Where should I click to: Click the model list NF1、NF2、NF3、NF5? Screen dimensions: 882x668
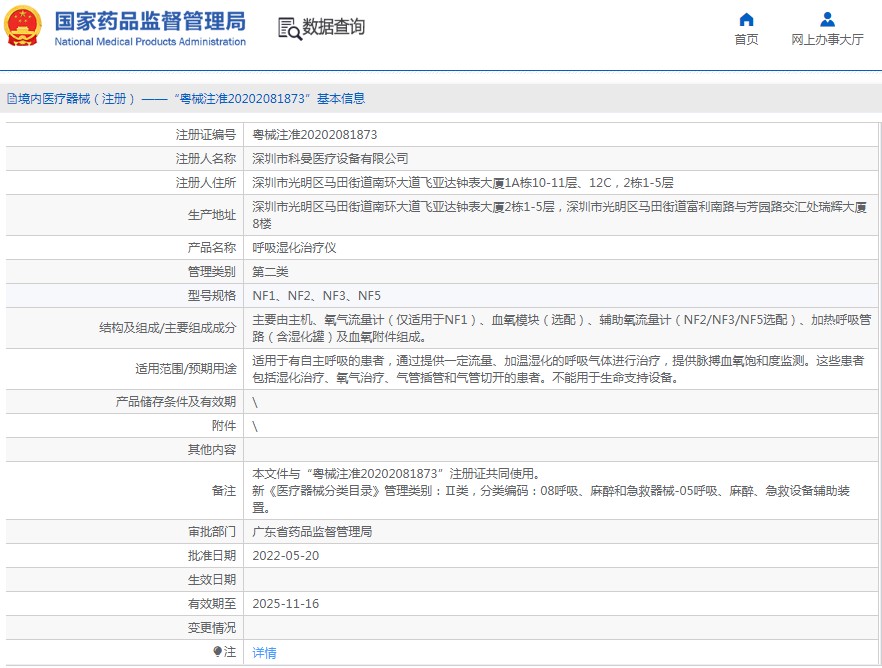pos(316,296)
